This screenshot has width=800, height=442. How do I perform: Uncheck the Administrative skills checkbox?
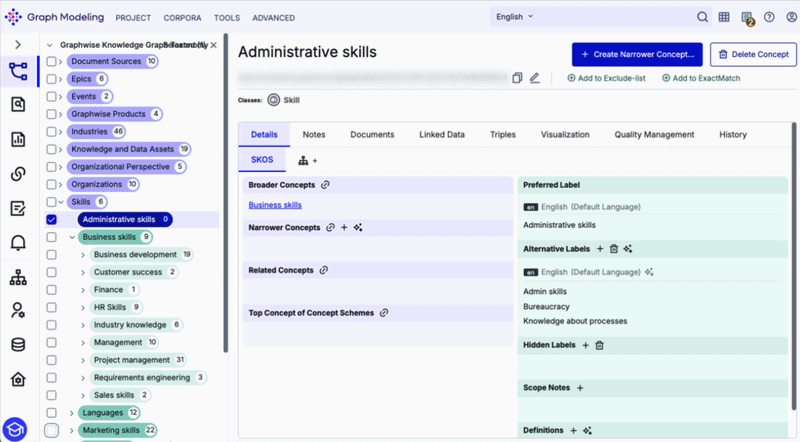pos(52,219)
